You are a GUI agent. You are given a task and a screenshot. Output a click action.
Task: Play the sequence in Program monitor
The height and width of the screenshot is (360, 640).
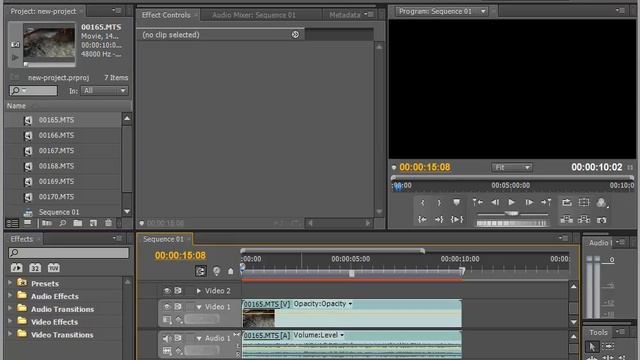(x=511, y=202)
